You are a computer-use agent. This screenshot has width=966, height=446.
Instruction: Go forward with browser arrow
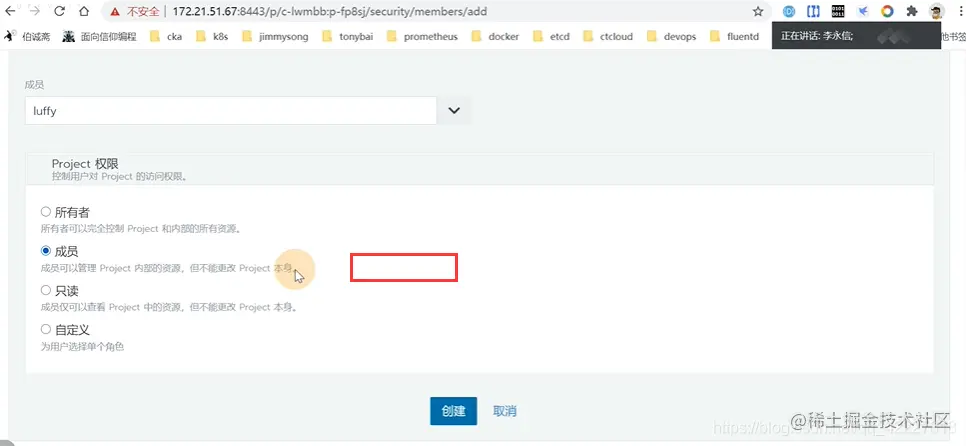pos(35,12)
